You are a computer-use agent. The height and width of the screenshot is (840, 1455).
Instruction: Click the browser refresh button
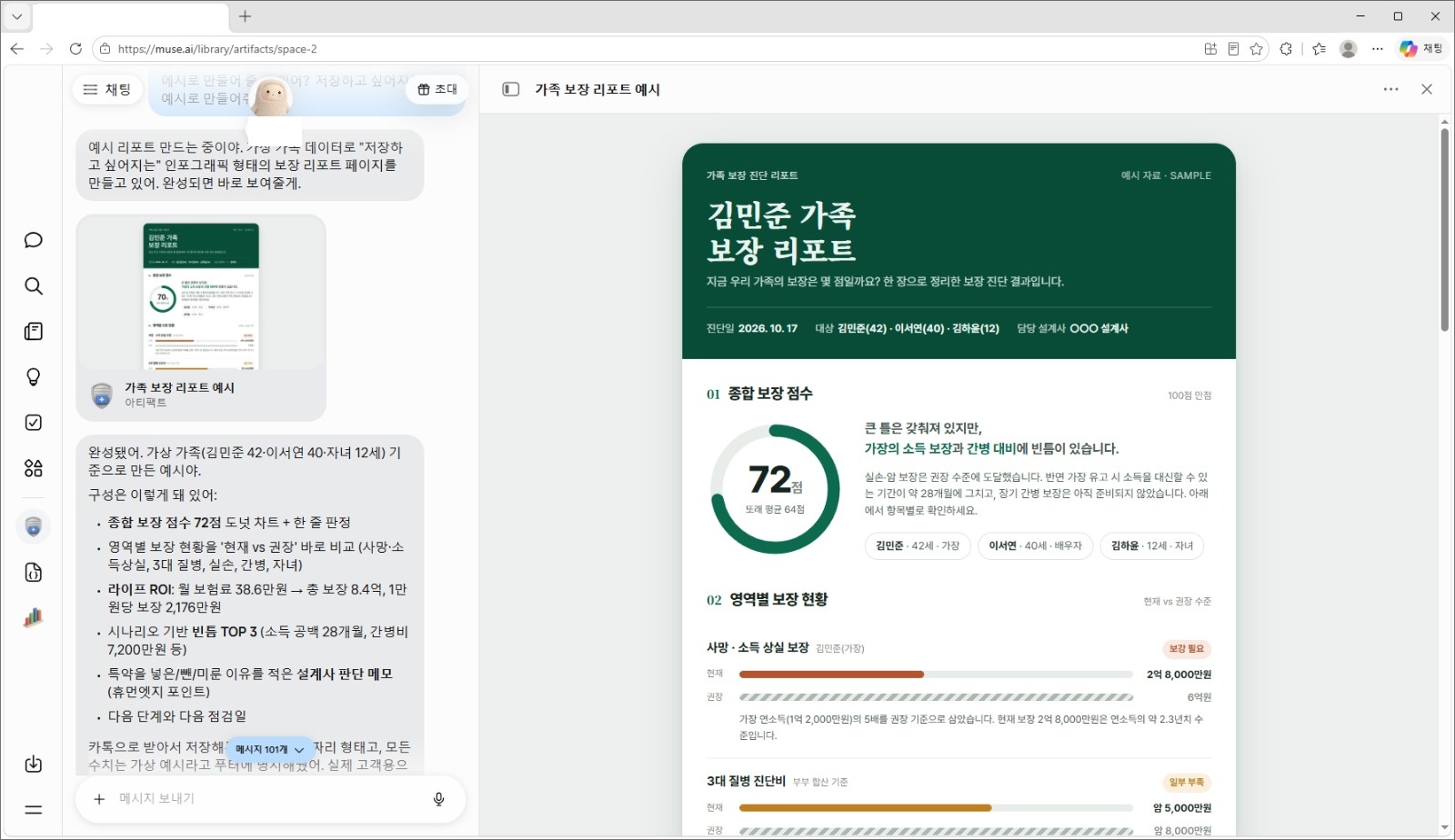75,49
